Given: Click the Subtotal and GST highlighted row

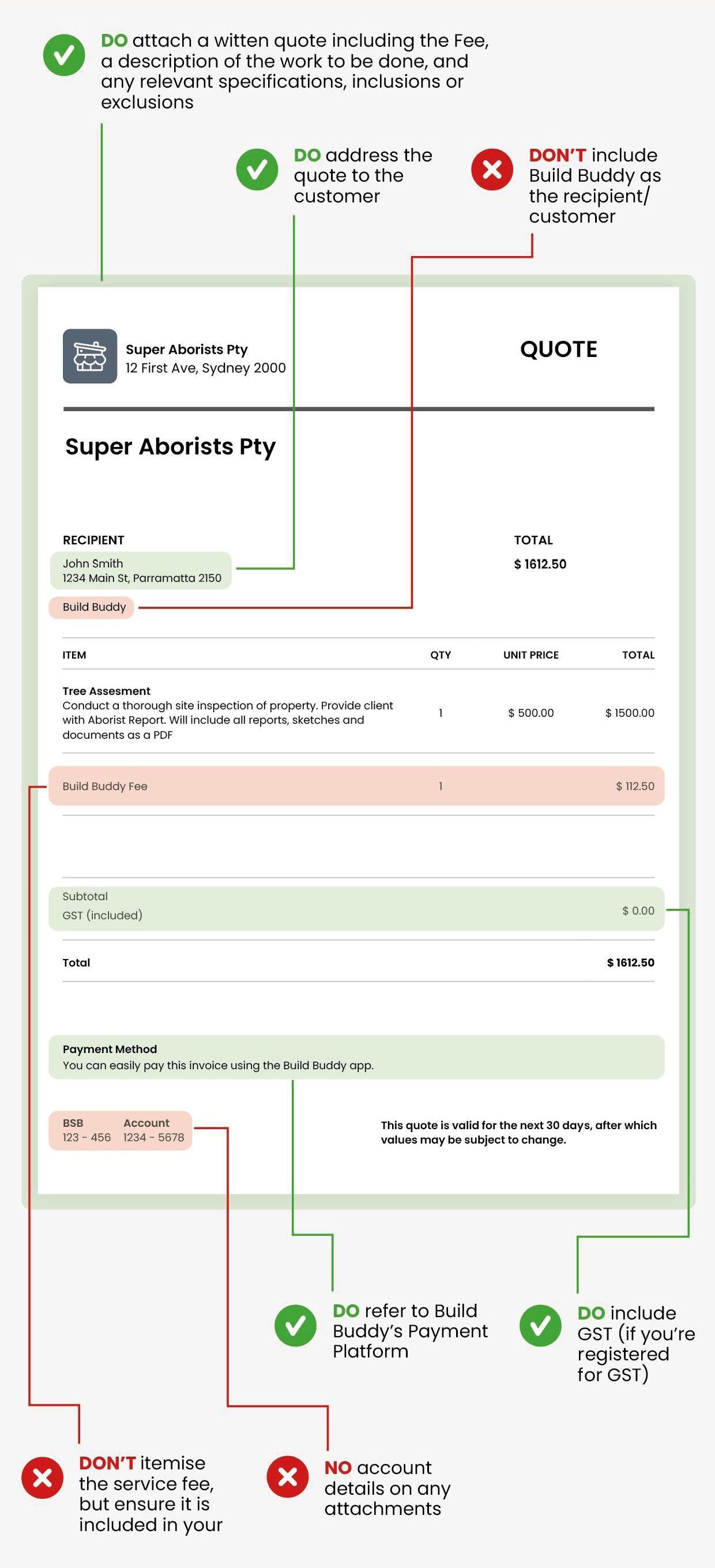Looking at the screenshot, I should click(356, 908).
